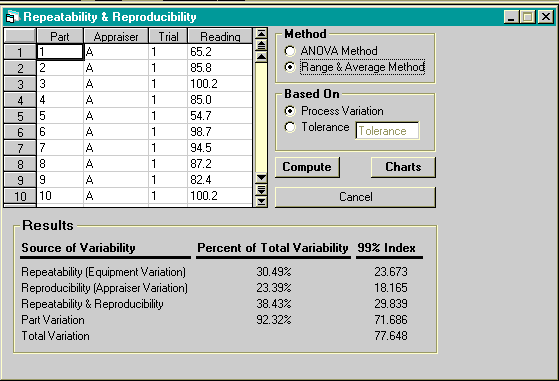Viewport: 559px width, 381px height.
Task: Click Total Variation index 77.648
Action: tap(391, 336)
